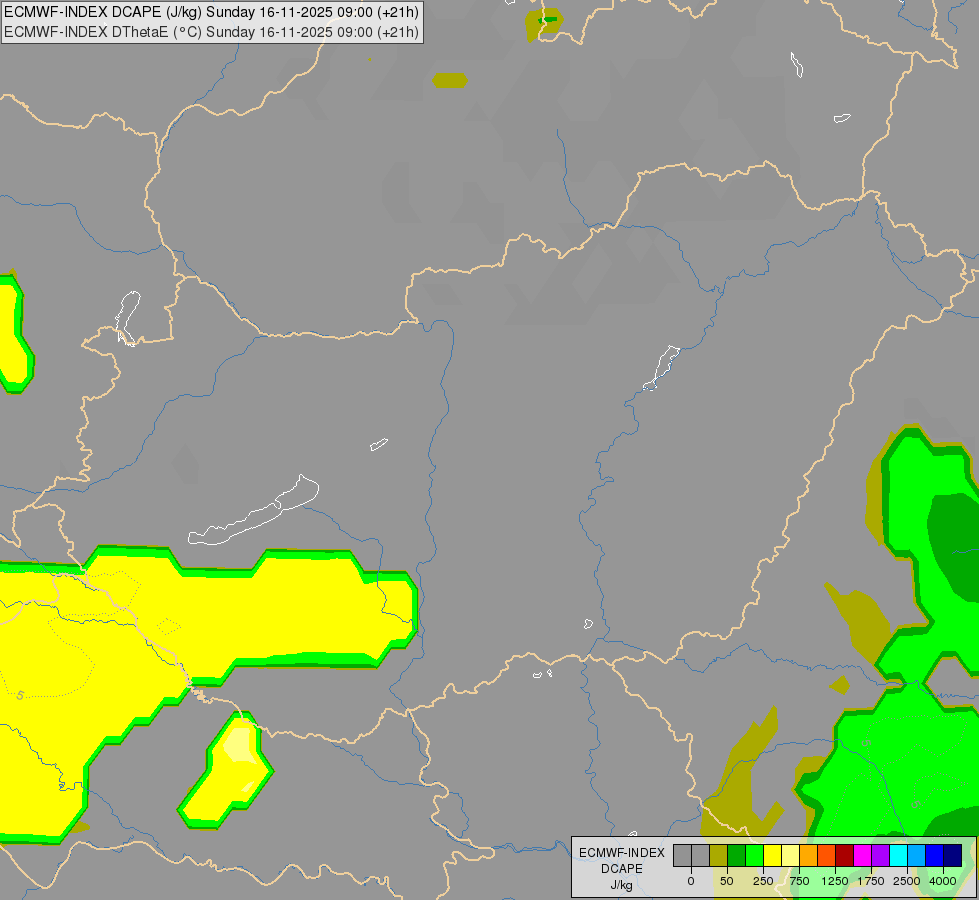Viewport: 979px width, 900px height.
Task: Select the pale yellow legend swatch
Action: click(x=790, y=855)
